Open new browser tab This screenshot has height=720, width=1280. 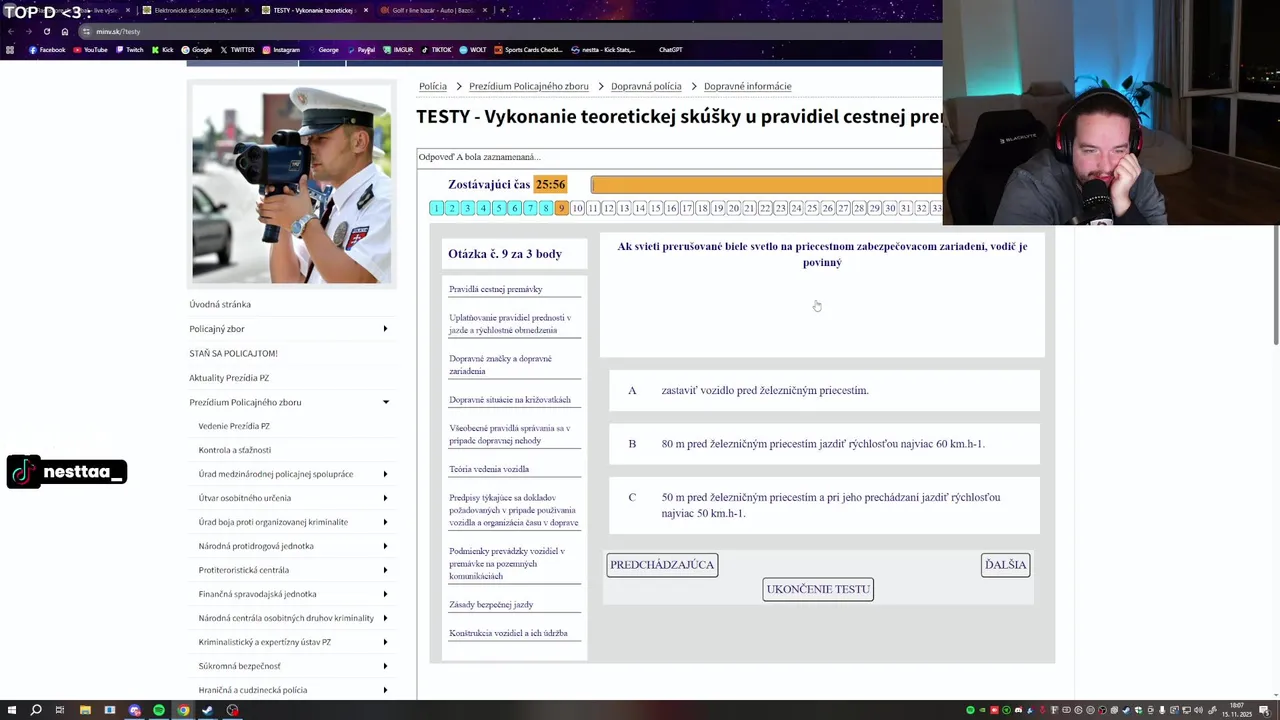[502, 10]
